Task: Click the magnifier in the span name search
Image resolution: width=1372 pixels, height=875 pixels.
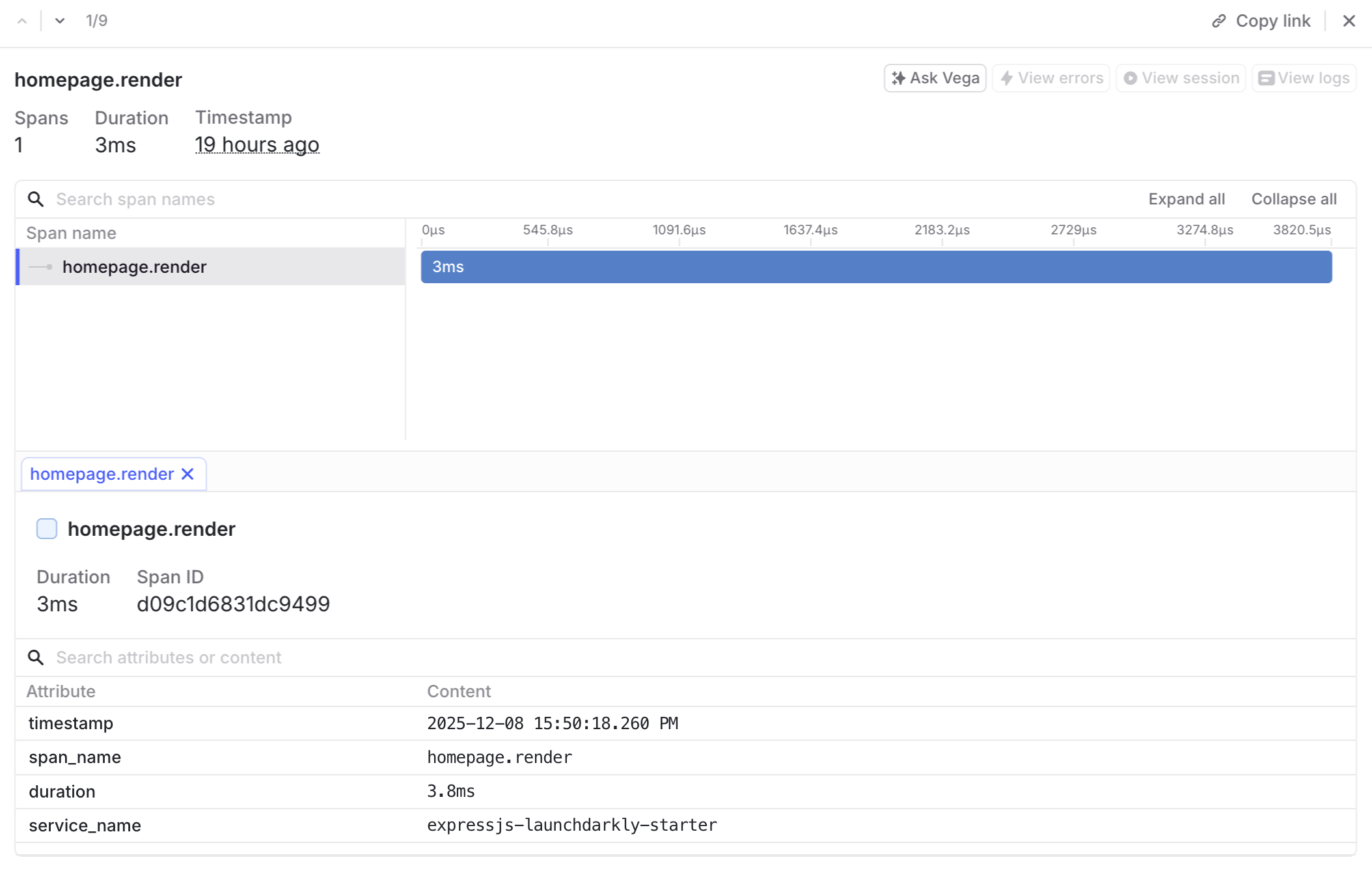Action: [x=36, y=199]
